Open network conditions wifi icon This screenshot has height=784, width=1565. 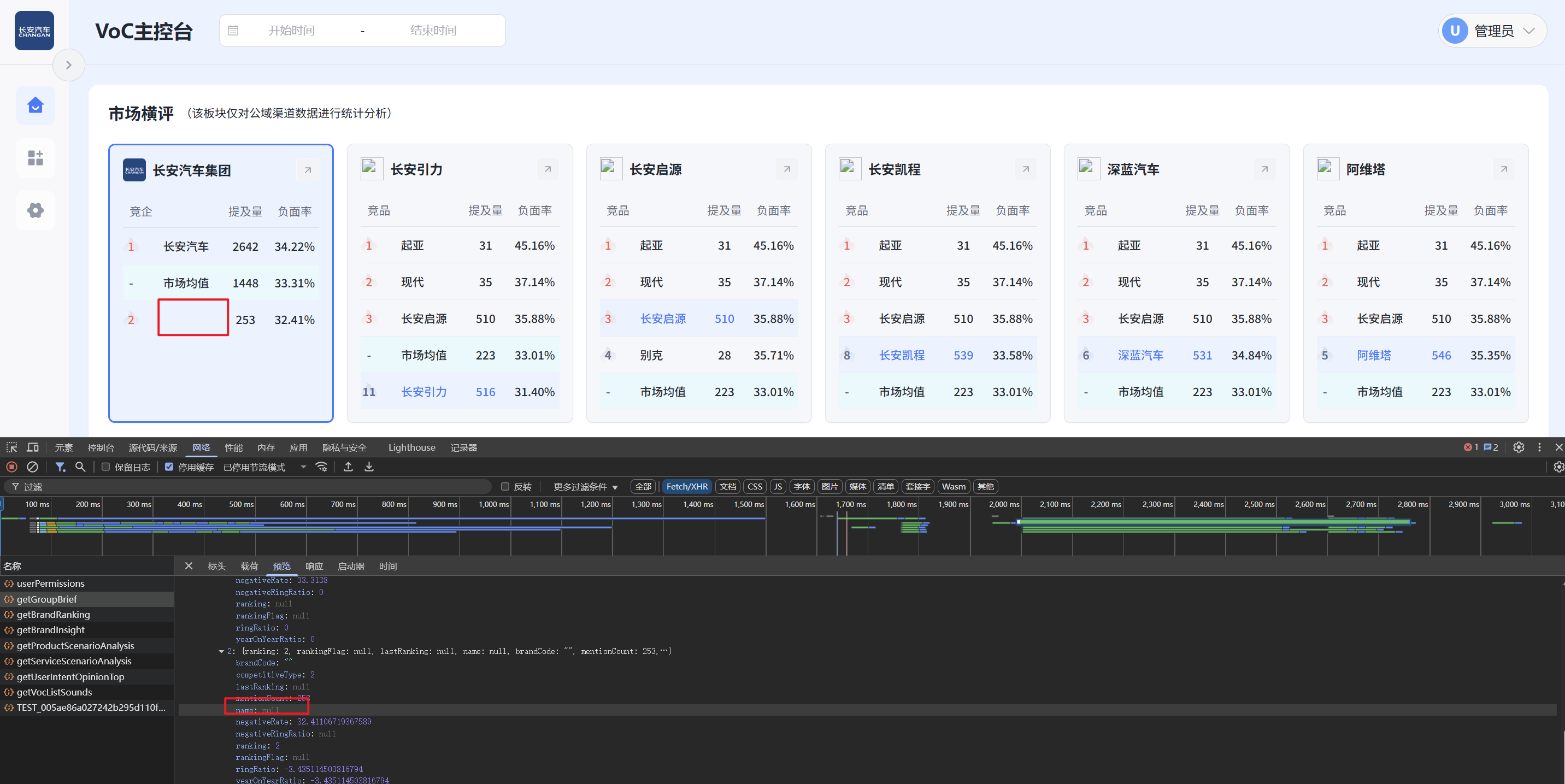321,467
